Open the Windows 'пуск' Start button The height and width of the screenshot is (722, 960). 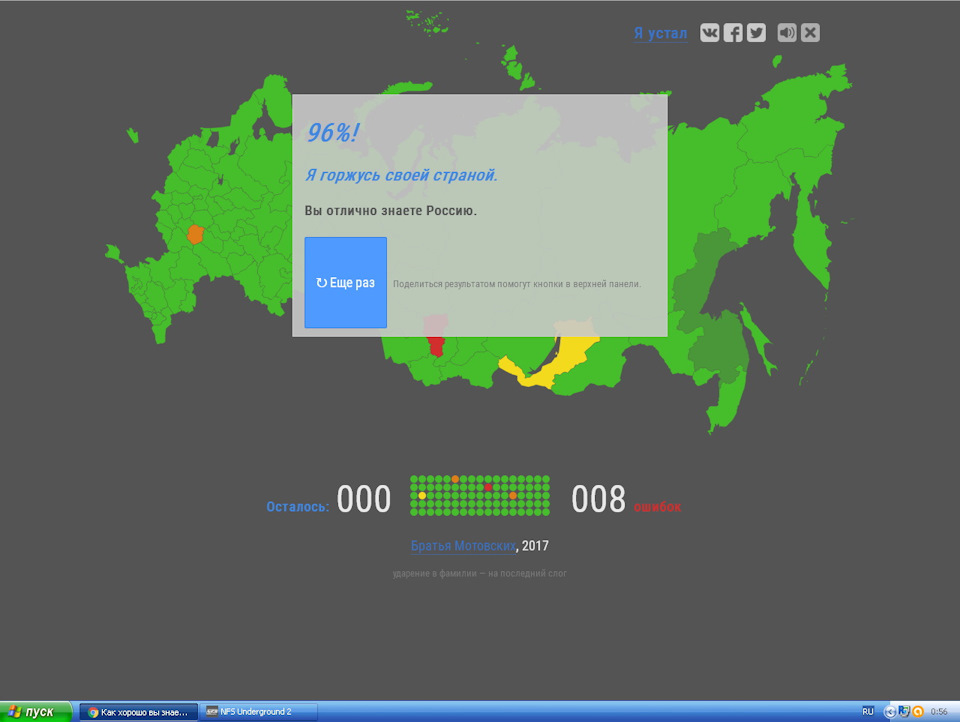pyautogui.click(x=36, y=711)
